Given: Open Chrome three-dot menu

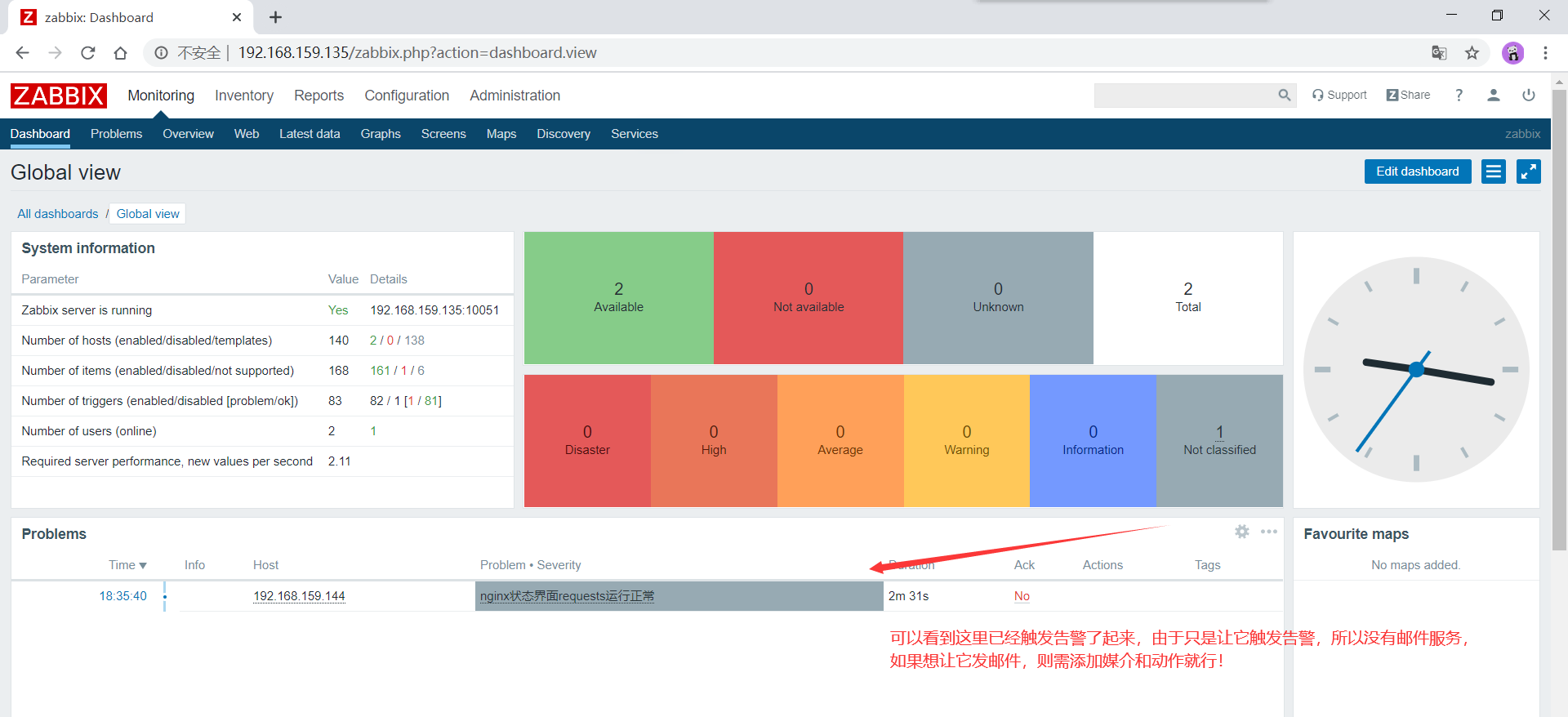Looking at the screenshot, I should pyautogui.click(x=1545, y=53).
